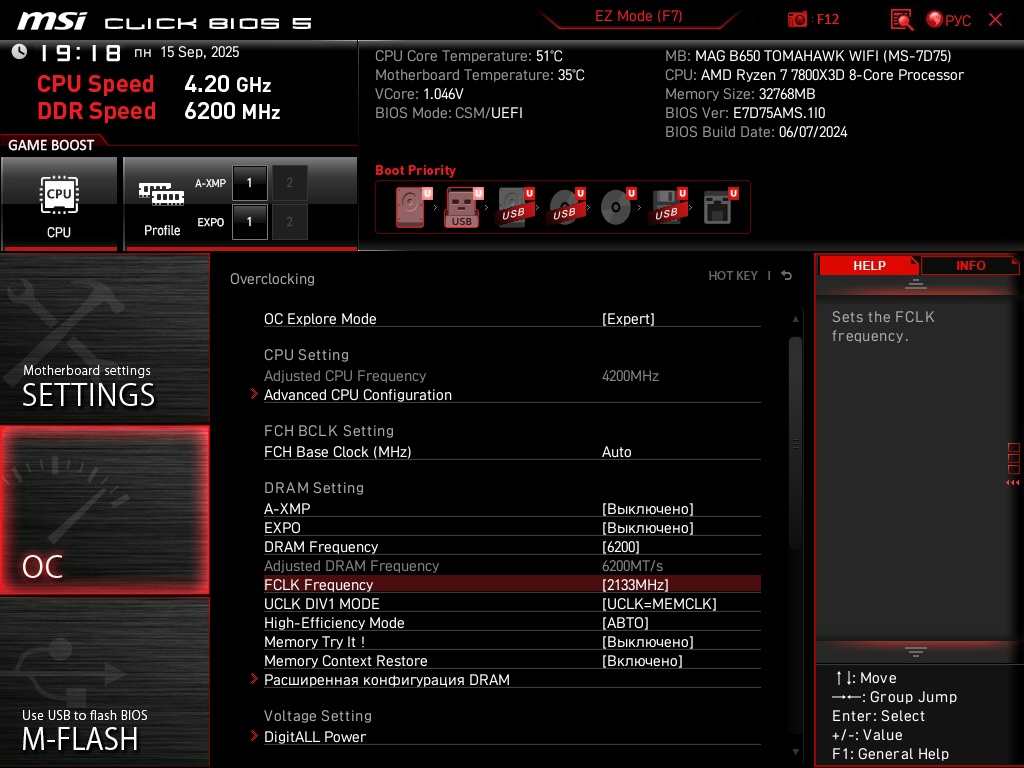
Task: Select the network boot device icon
Action: (x=720, y=207)
